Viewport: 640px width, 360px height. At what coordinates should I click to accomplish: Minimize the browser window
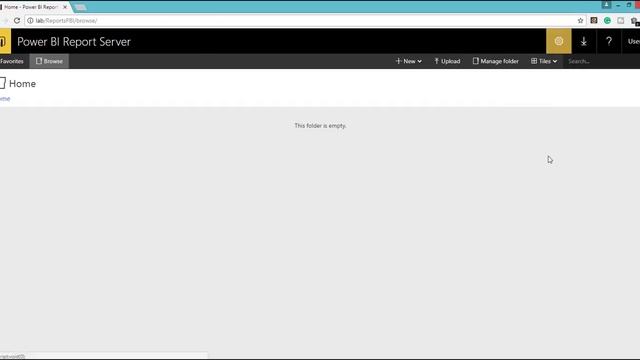618,5
